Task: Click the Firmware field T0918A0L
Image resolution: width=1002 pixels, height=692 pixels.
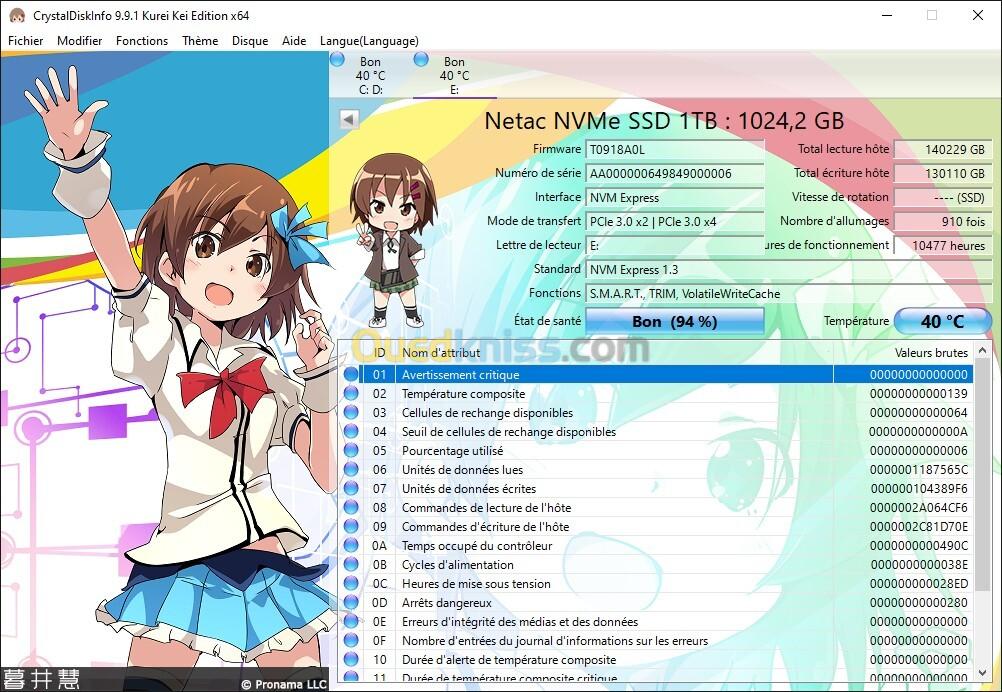Action: coord(675,150)
